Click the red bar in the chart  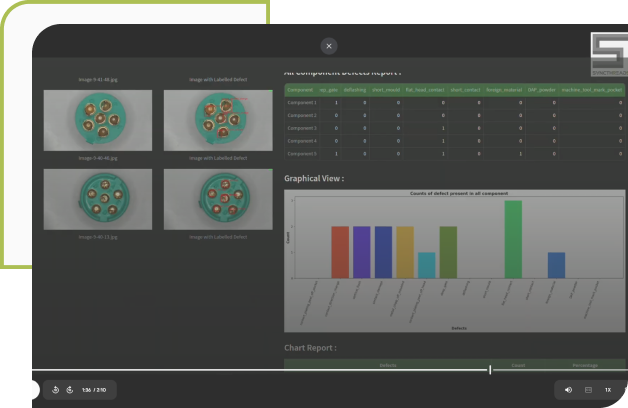click(340, 252)
